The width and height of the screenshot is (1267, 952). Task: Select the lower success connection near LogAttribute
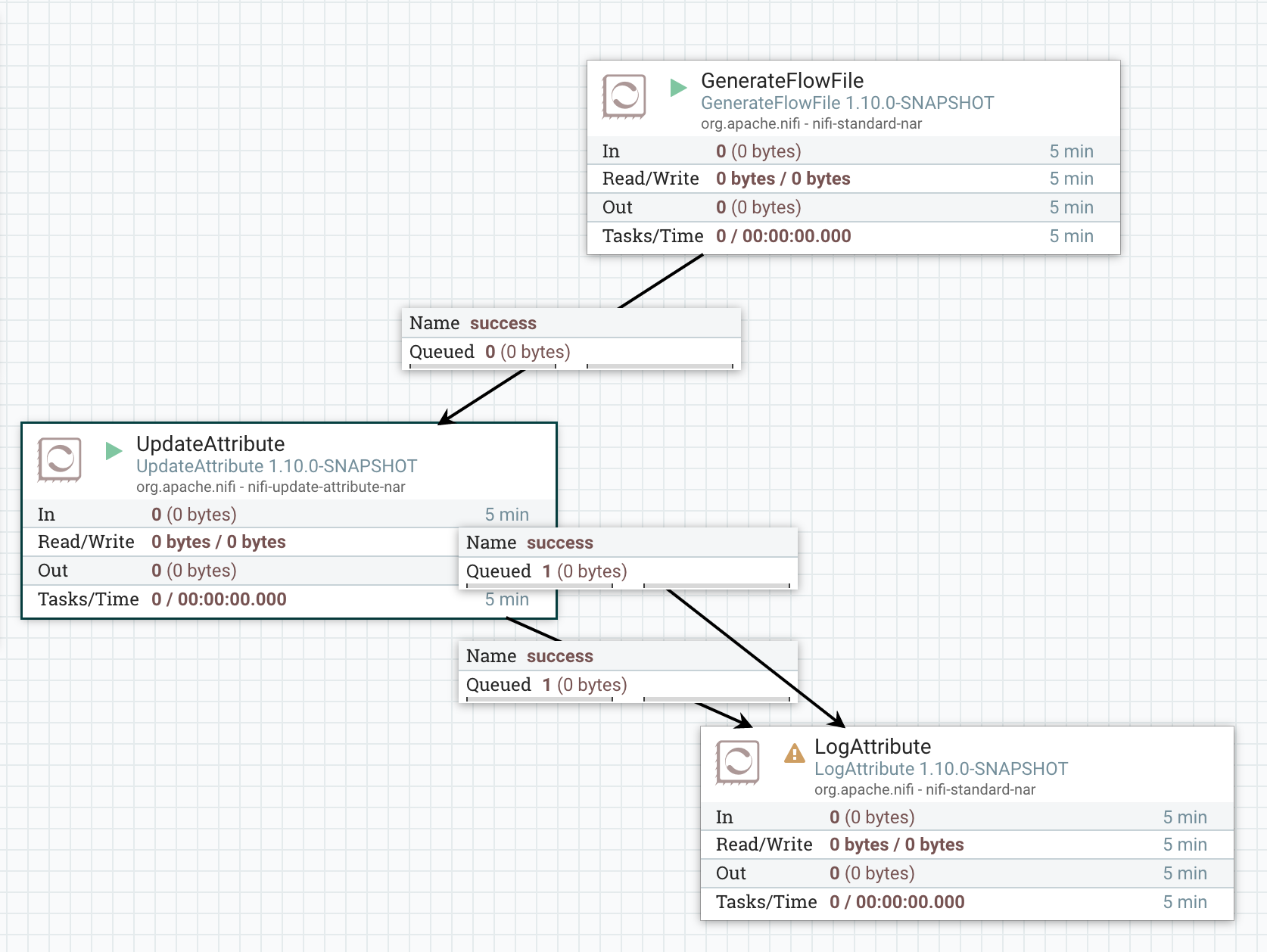(x=627, y=671)
